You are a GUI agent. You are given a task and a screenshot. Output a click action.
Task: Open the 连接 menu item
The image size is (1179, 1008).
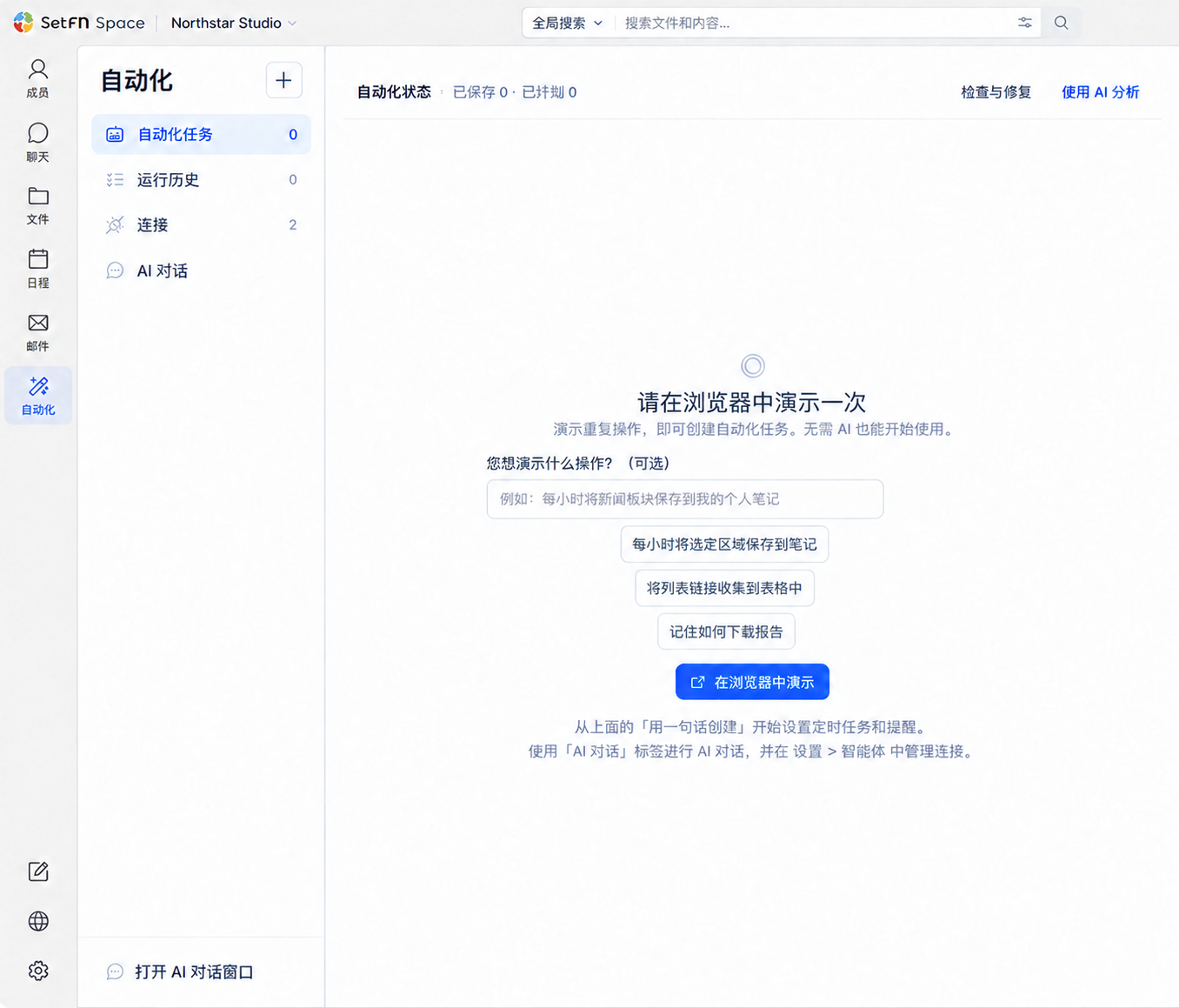pos(201,224)
